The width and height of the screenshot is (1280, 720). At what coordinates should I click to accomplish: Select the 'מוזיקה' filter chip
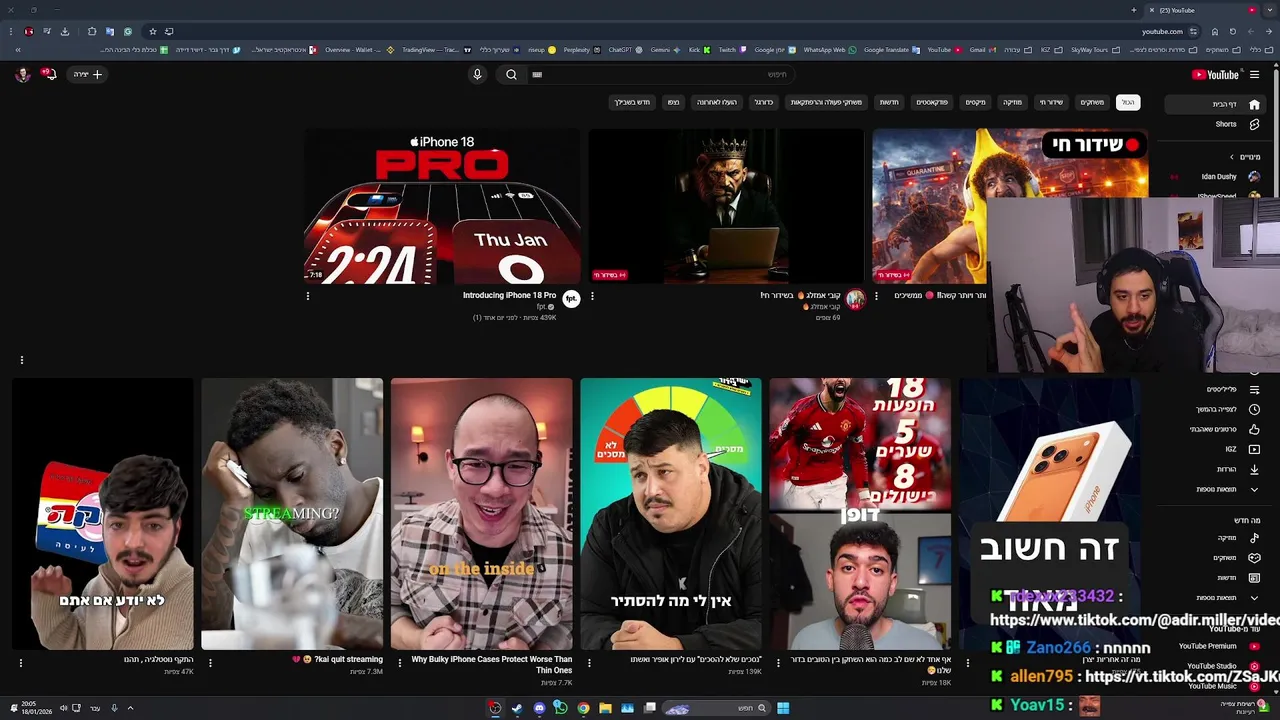pos(1012,102)
